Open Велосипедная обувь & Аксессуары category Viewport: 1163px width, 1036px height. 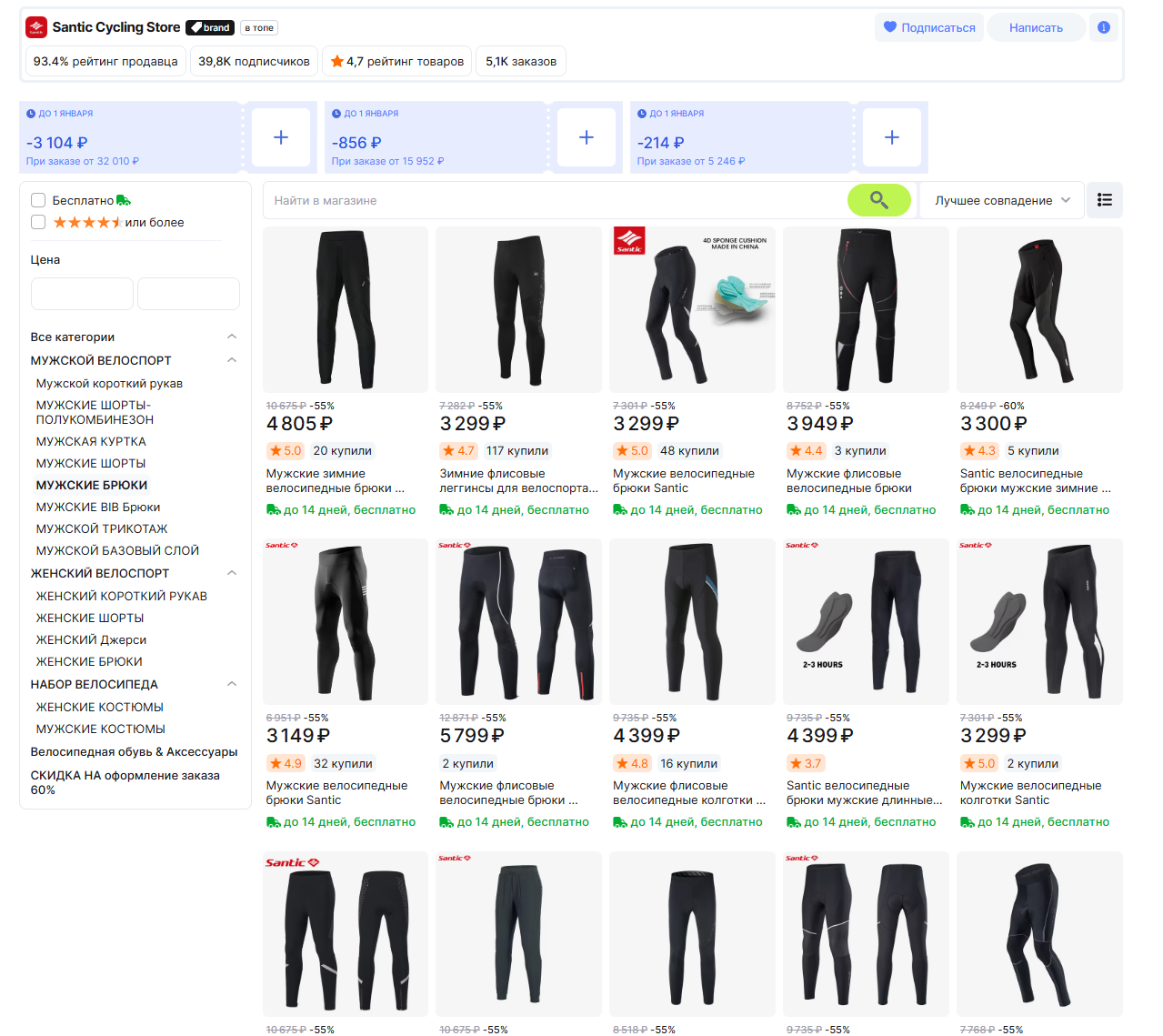pos(134,751)
